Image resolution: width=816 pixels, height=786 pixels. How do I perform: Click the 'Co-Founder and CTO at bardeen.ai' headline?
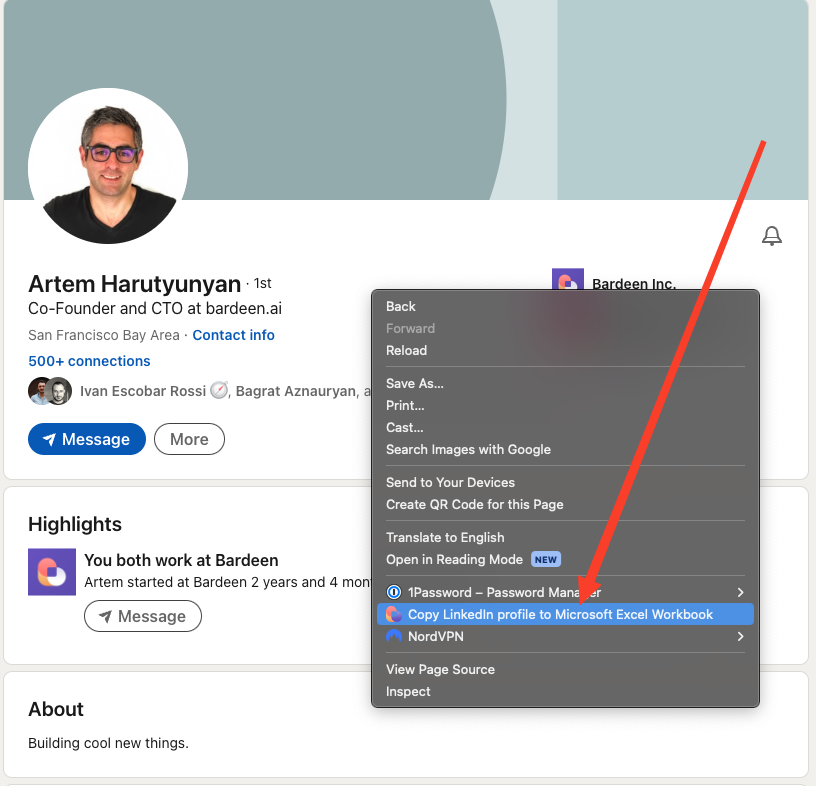tap(155, 309)
